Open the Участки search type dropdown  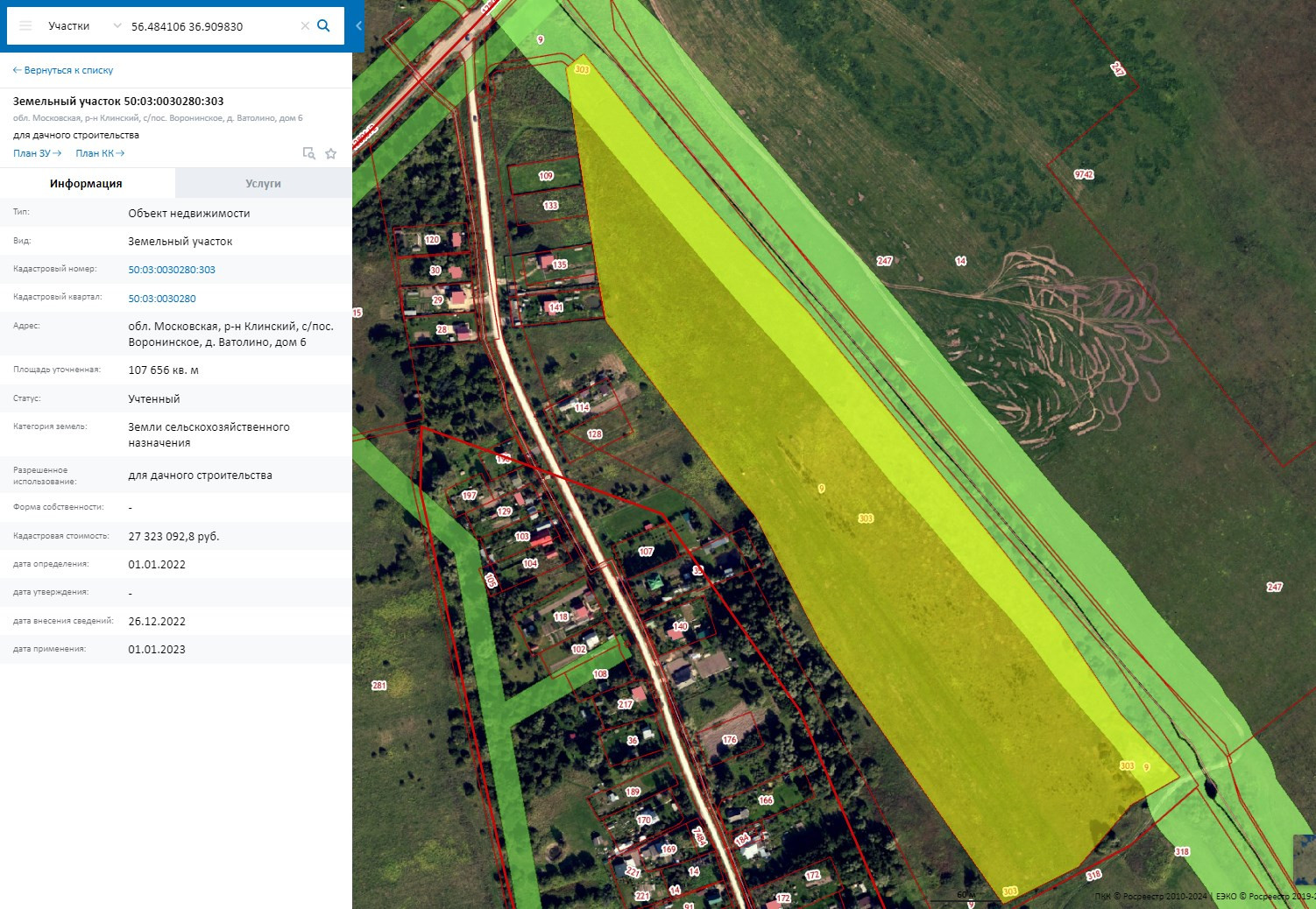click(69, 26)
